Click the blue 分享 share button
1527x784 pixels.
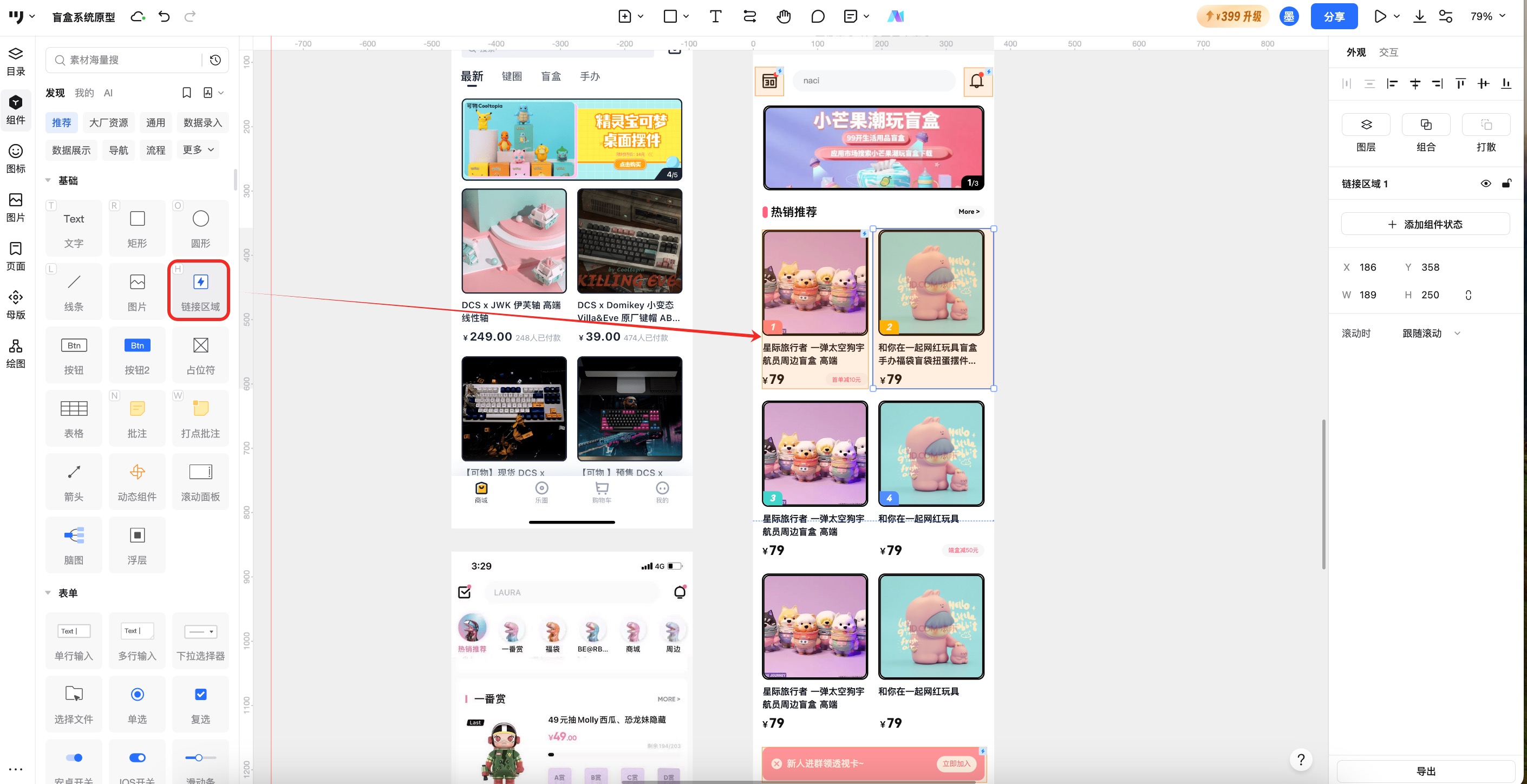click(1334, 17)
